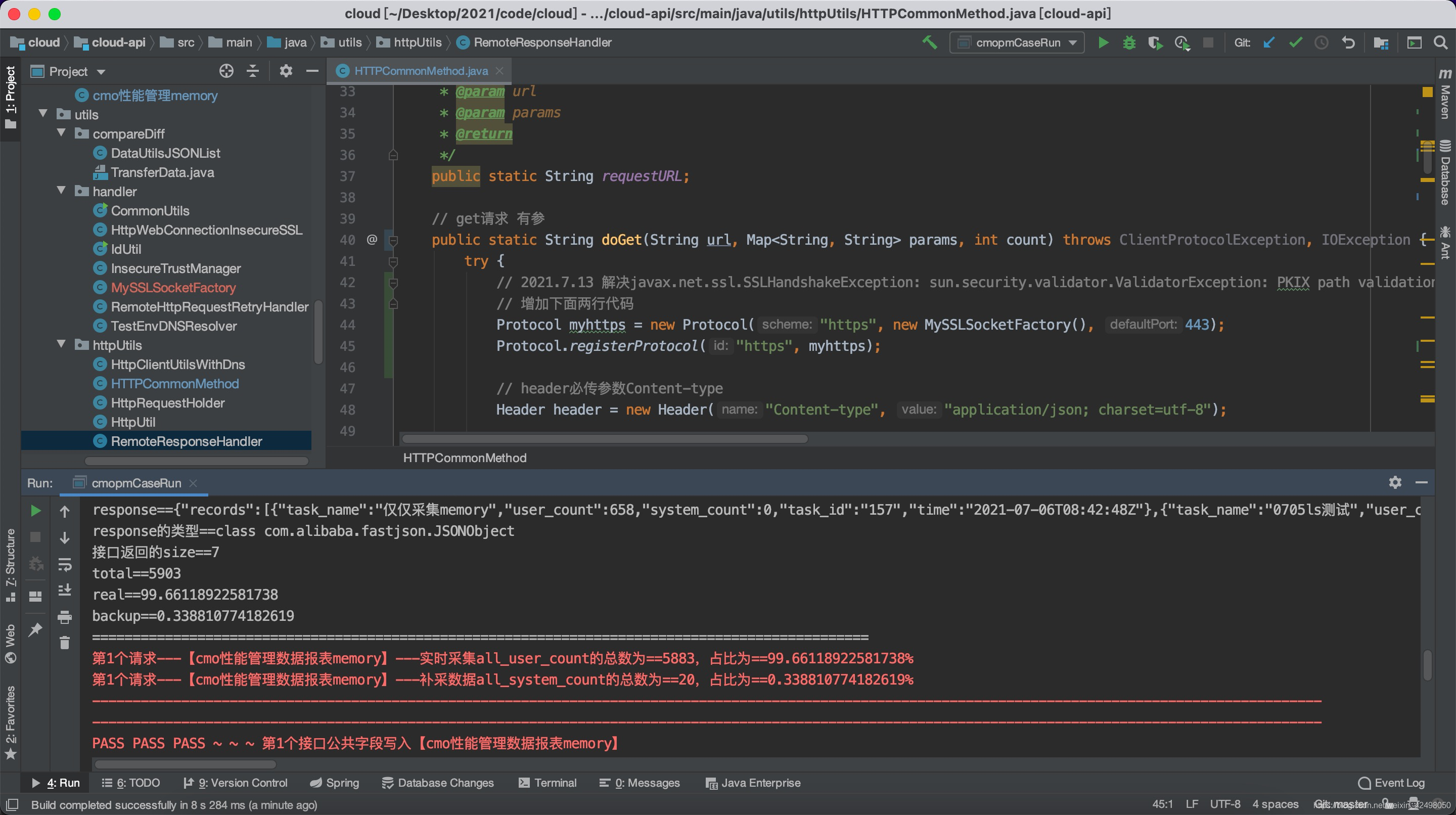The image size is (1456, 815).
Task: Collapse the httpUtils folder in tree
Action: point(62,345)
